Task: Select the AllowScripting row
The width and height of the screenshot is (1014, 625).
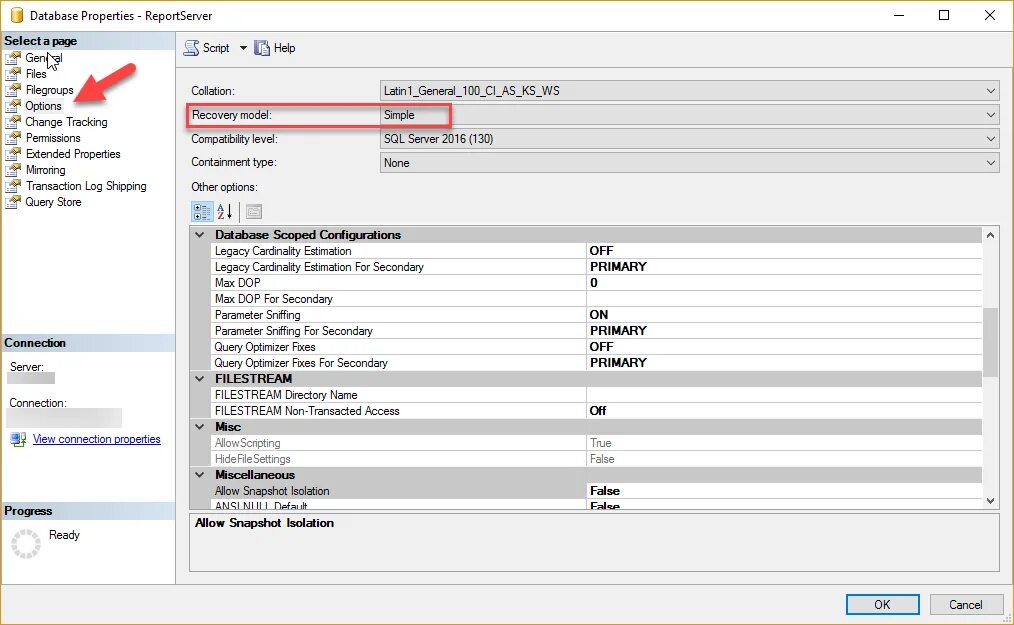Action: click(596, 443)
